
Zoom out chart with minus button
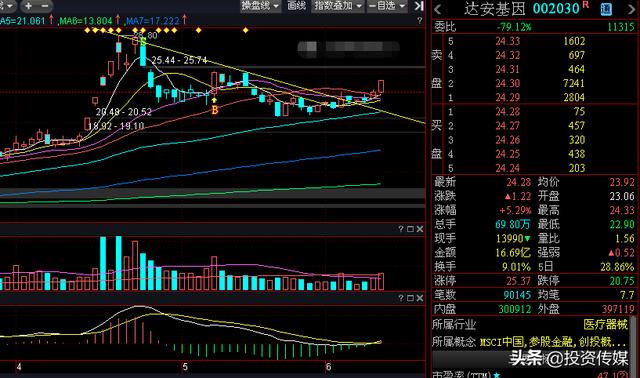pyautogui.click(x=45, y=6)
